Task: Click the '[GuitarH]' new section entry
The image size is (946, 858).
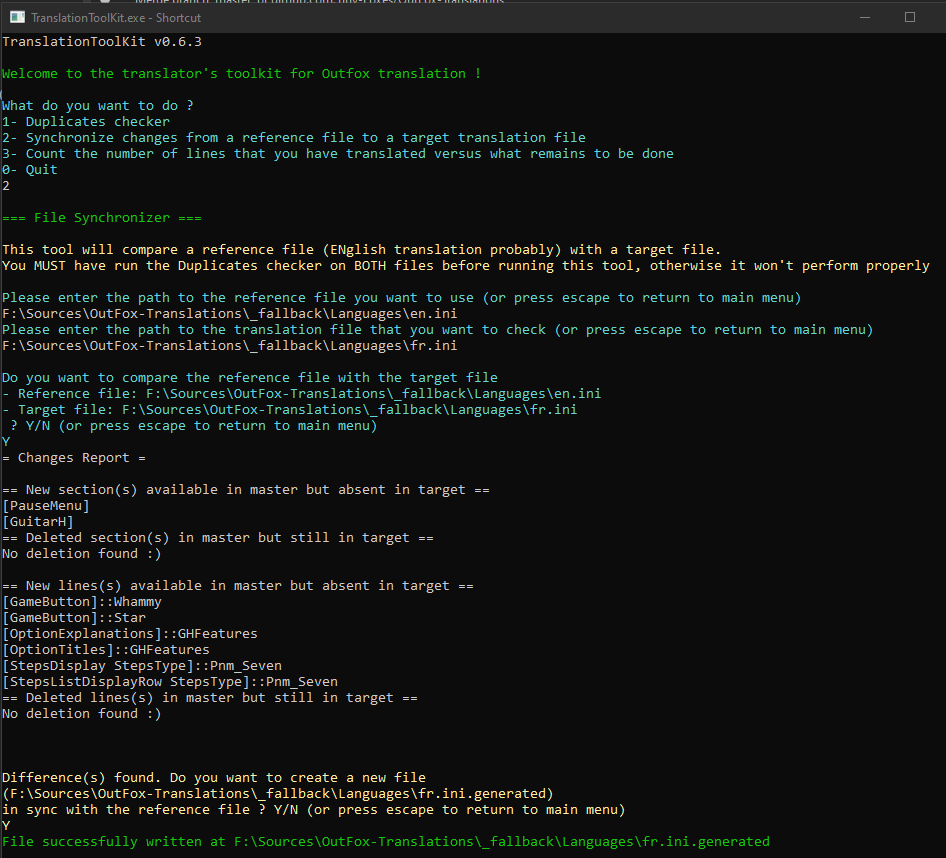Action: pos(38,521)
